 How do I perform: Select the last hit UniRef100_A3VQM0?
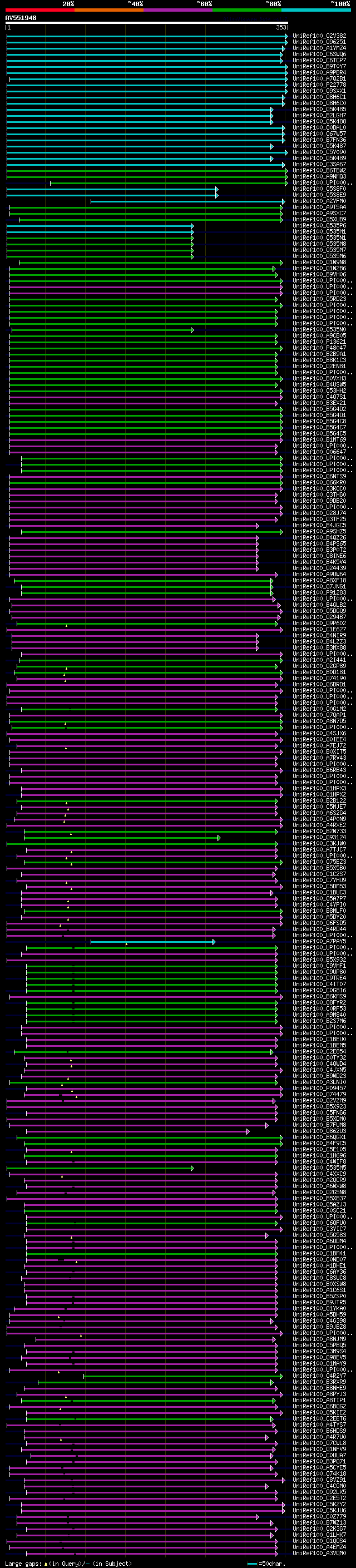[319, 1553]
